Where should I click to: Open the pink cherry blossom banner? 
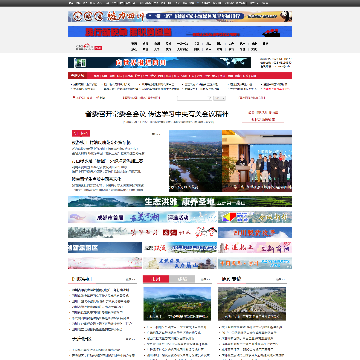pos(105,263)
